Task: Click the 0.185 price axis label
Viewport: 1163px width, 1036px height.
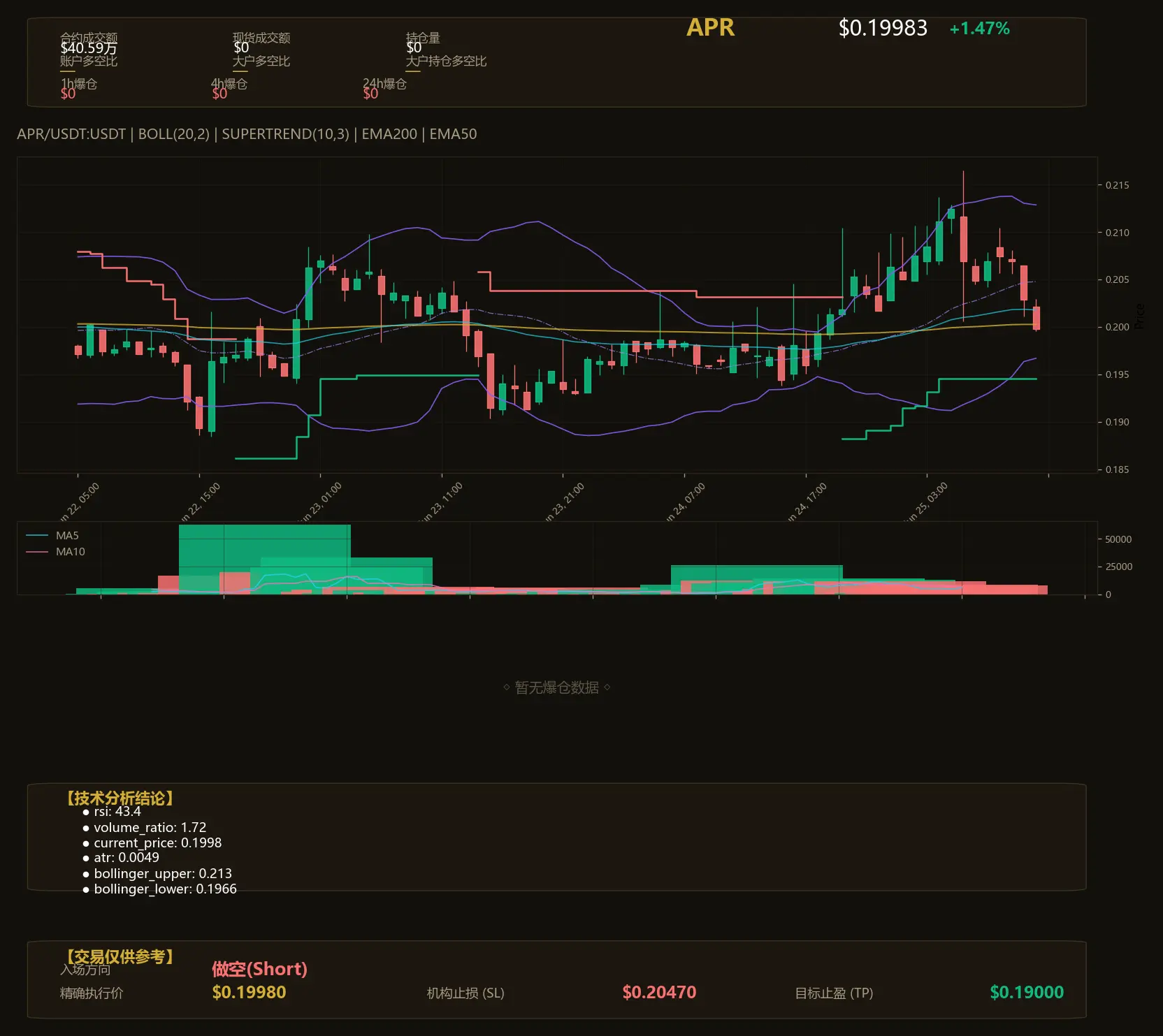Action: (1117, 469)
